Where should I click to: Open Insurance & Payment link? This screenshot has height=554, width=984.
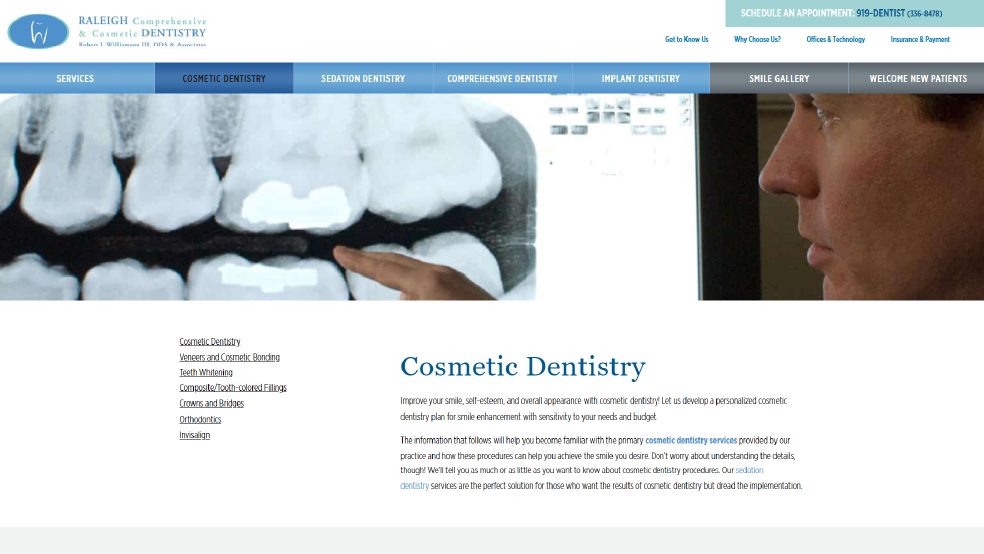(x=920, y=40)
